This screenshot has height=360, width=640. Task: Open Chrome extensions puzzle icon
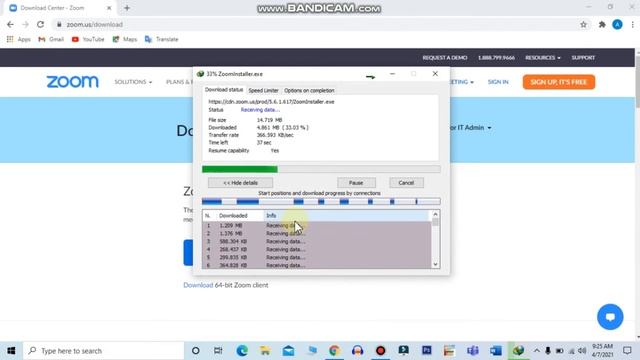coord(602,24)
